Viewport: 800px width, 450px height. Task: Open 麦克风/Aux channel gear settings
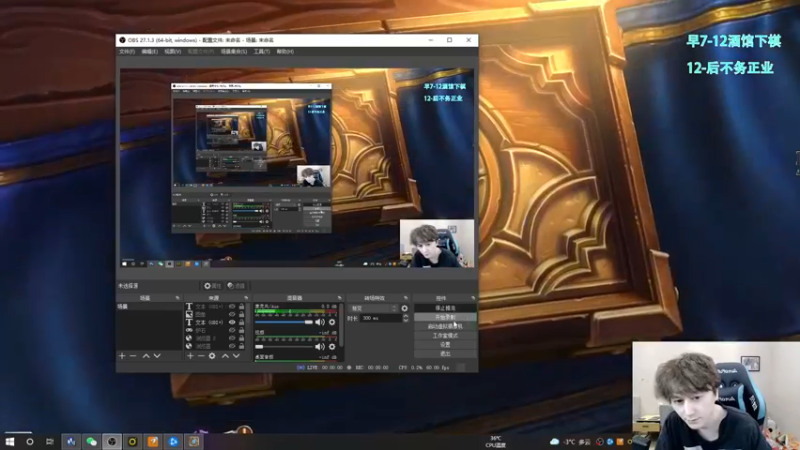[x=332, y=322]
